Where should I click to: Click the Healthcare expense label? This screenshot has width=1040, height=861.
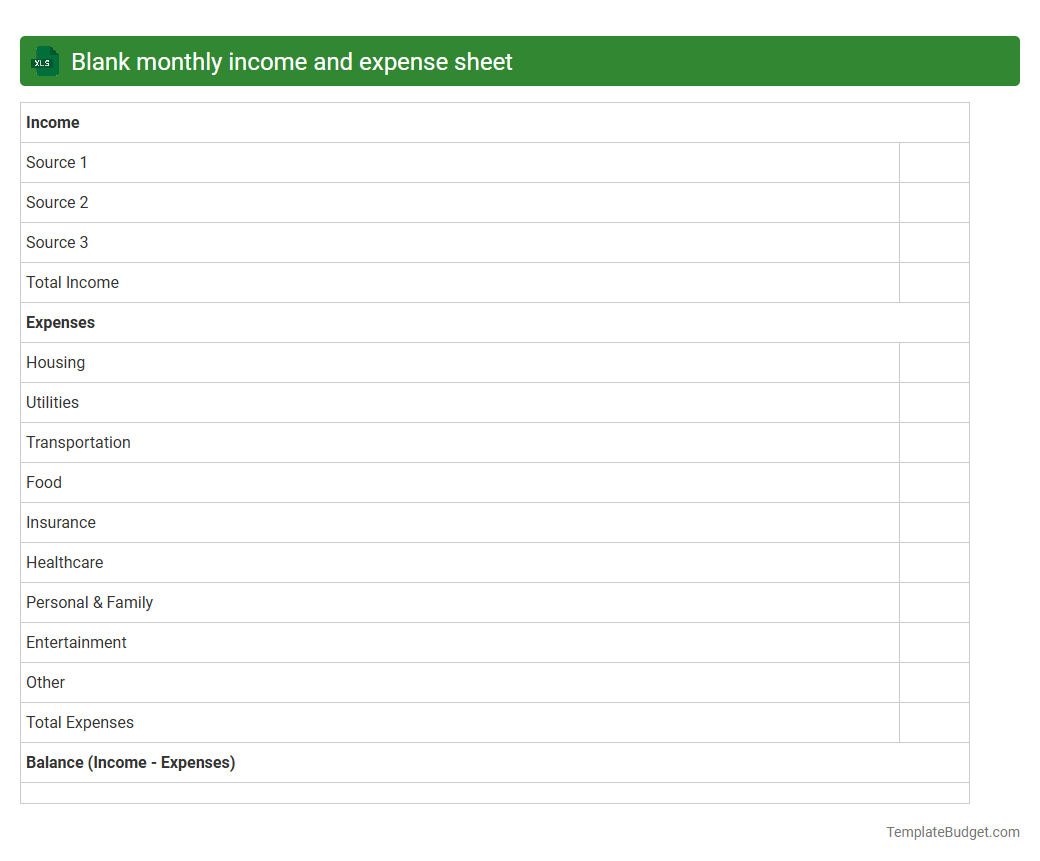64,562
